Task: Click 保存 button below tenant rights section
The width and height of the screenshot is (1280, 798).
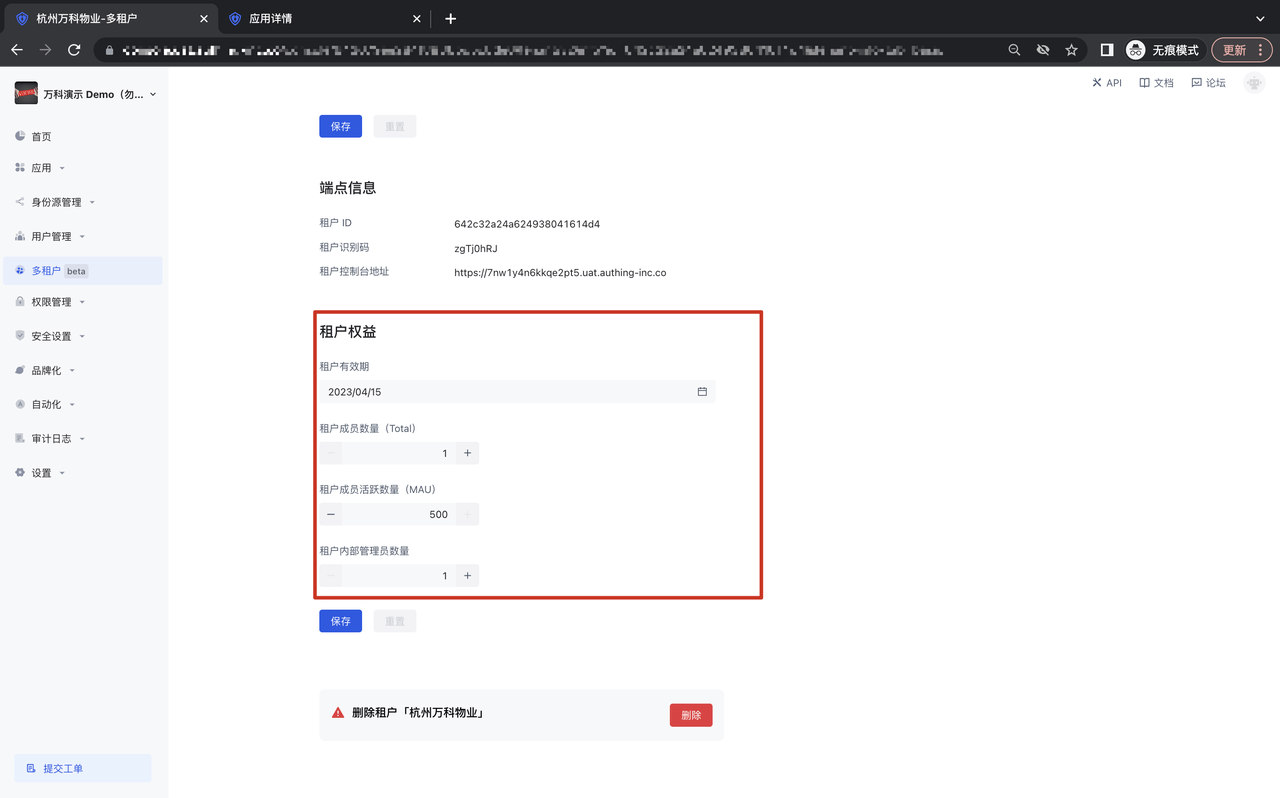Action: pyautogui.click(x=340, y=621)
